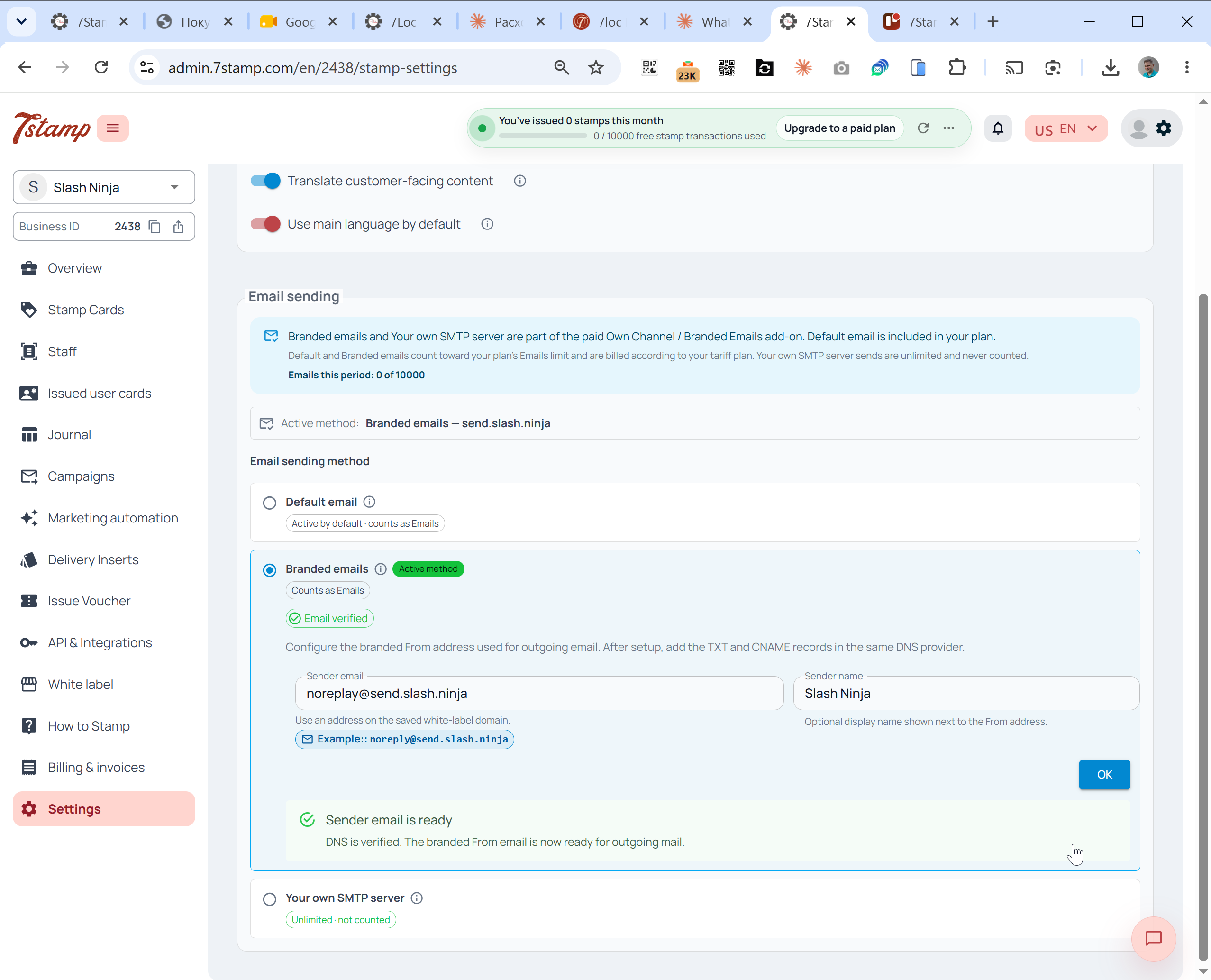1211x980 pixels.
Task: Go to Stamp Cards in sidebar
Action: [86, 310]
